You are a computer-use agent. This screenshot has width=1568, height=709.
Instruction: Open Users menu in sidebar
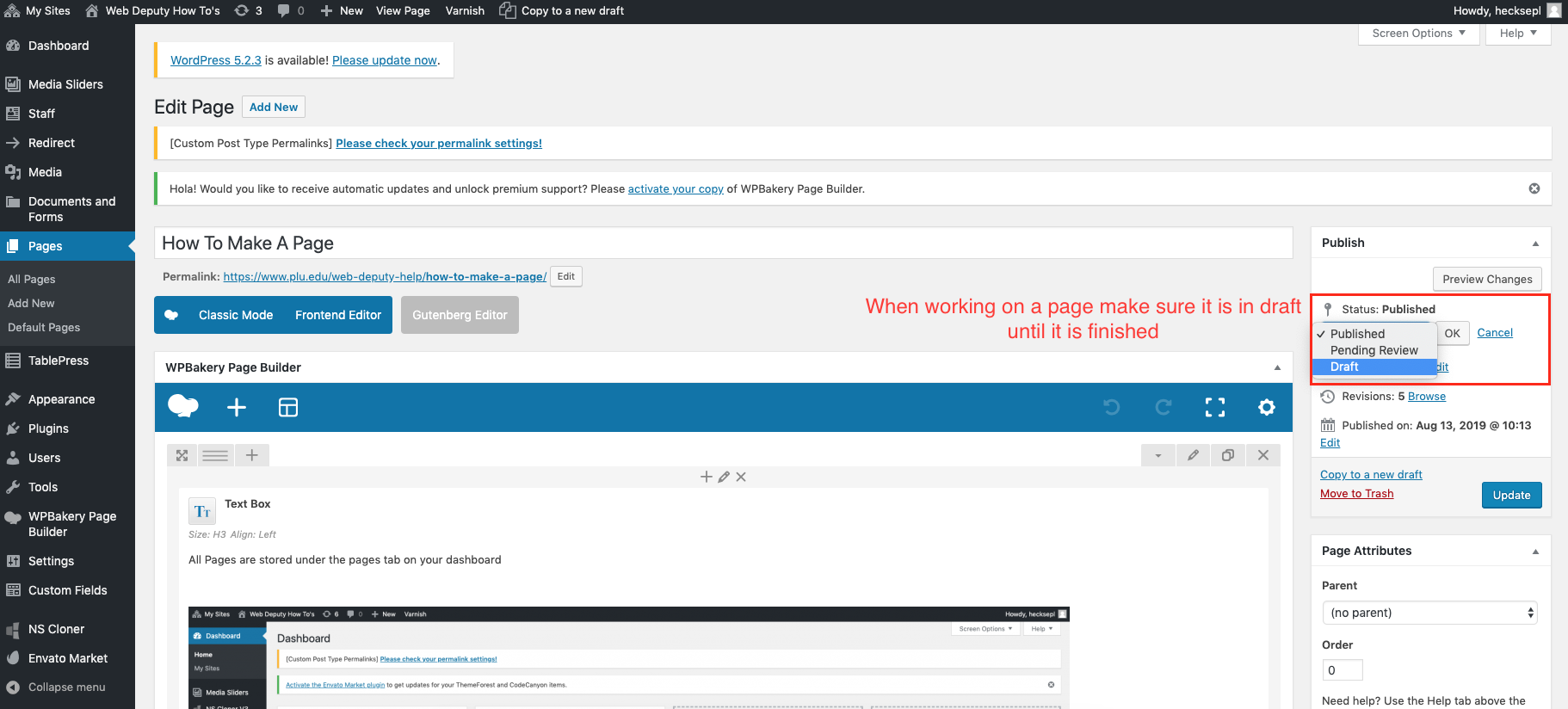click(44, 458)
